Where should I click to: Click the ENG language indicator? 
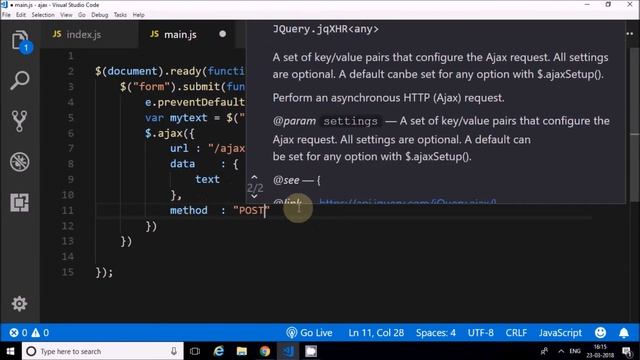click(x=575, y=351)
